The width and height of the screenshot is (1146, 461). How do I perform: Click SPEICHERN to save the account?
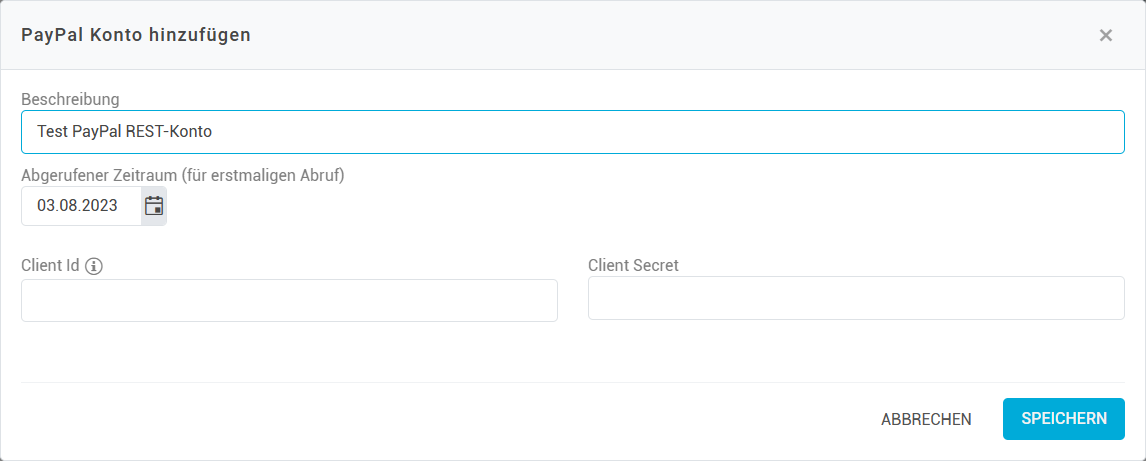point(1063,419)
